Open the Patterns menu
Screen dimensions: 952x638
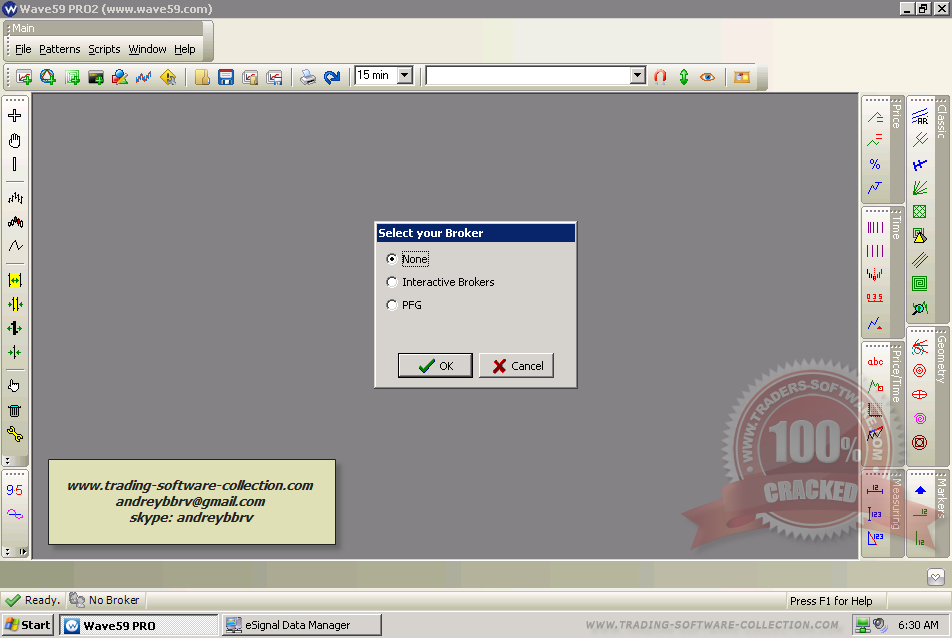(x=60, y=49)
